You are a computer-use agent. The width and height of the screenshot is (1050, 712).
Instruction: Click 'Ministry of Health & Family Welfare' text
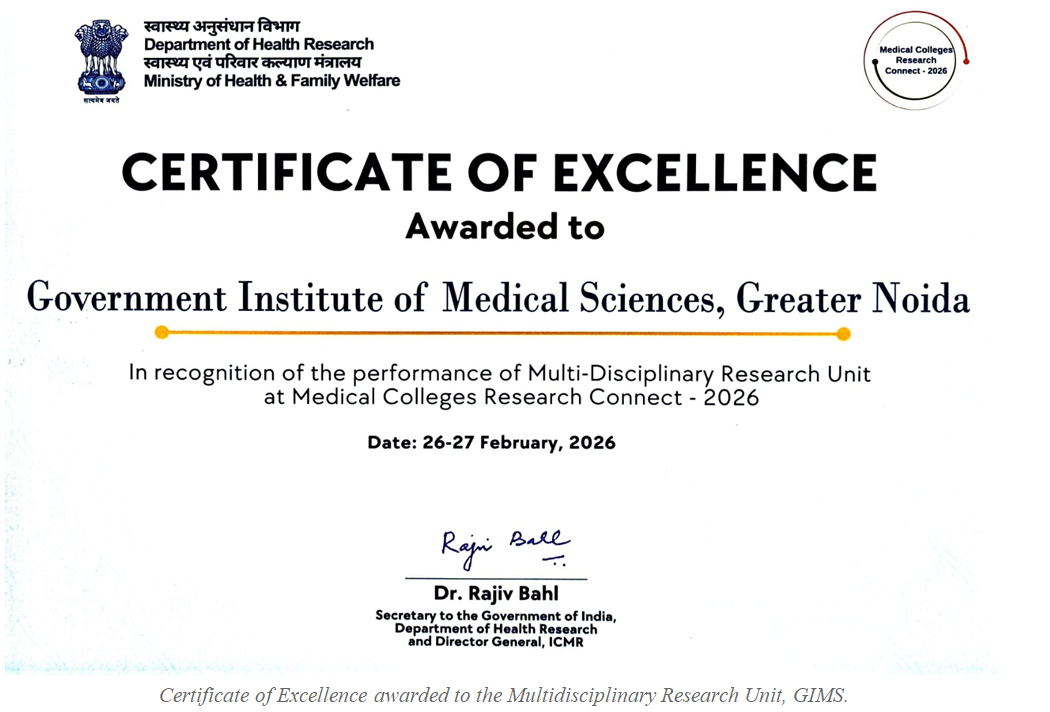coord(271,81)
